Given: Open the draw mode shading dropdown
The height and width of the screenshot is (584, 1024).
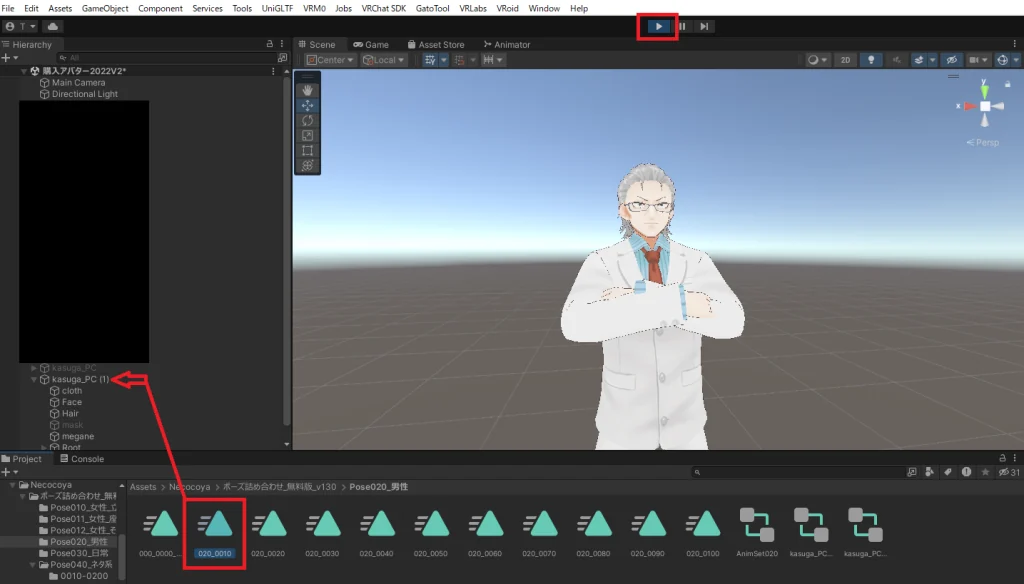Looking at the screenshot, I should (817, 59).
